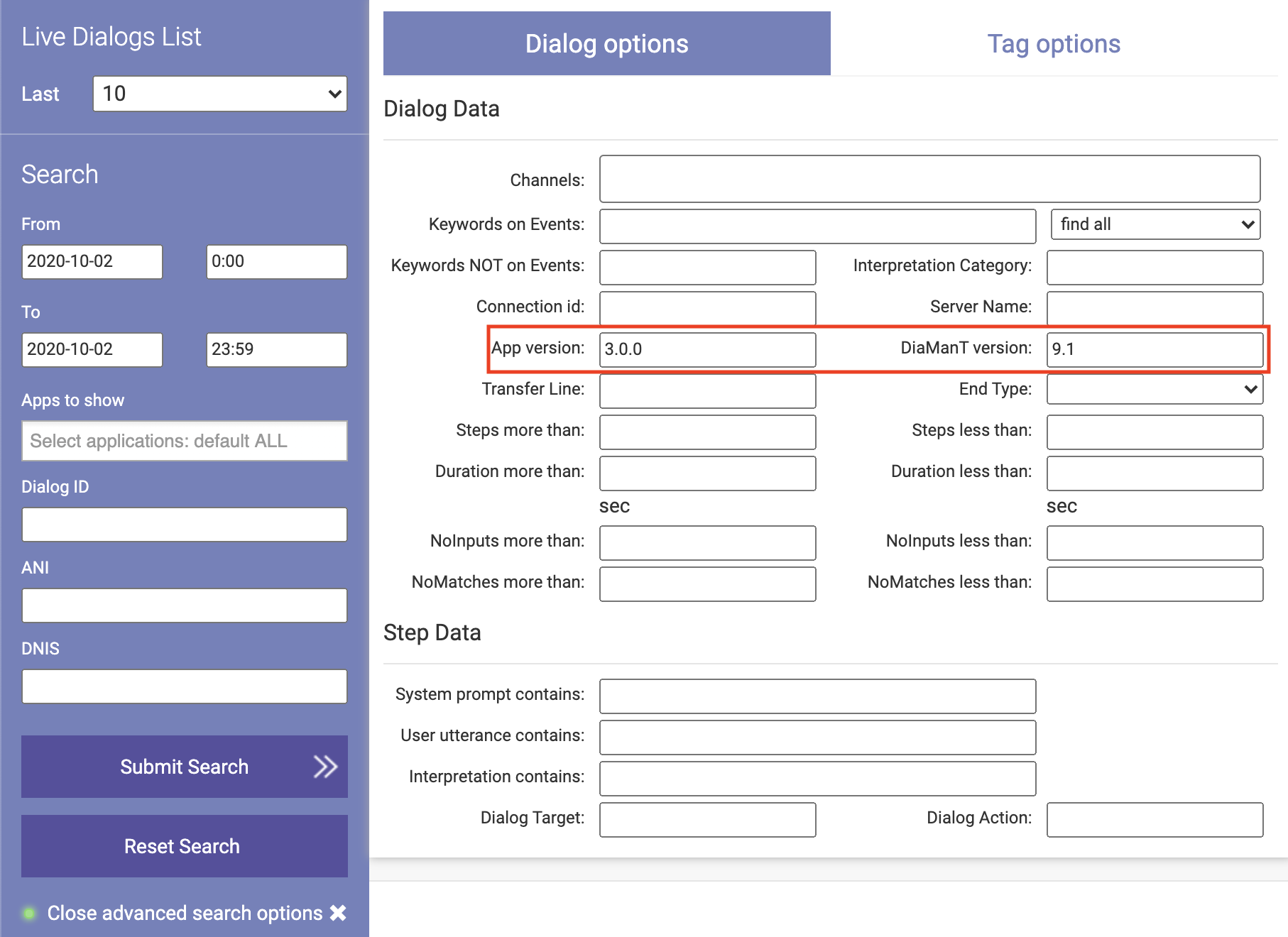
Task: Focus the Keywords on Events field
Action: coord(817,226)
